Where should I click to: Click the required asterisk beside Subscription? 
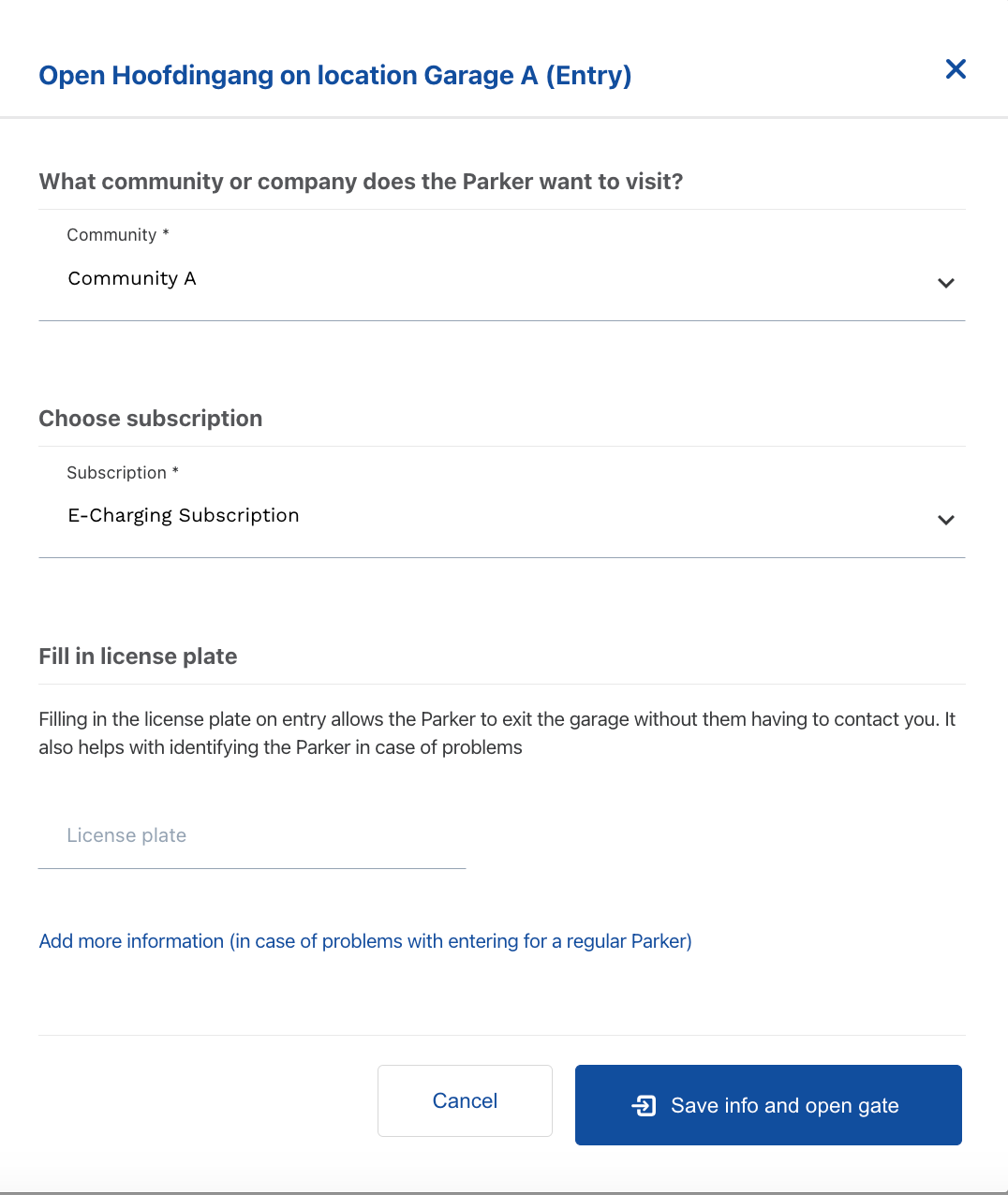click(175, 471)
